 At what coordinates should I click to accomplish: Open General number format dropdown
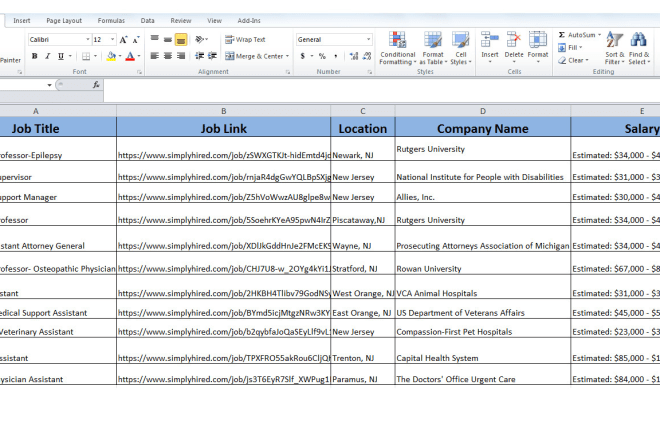(x=368, y=40)
